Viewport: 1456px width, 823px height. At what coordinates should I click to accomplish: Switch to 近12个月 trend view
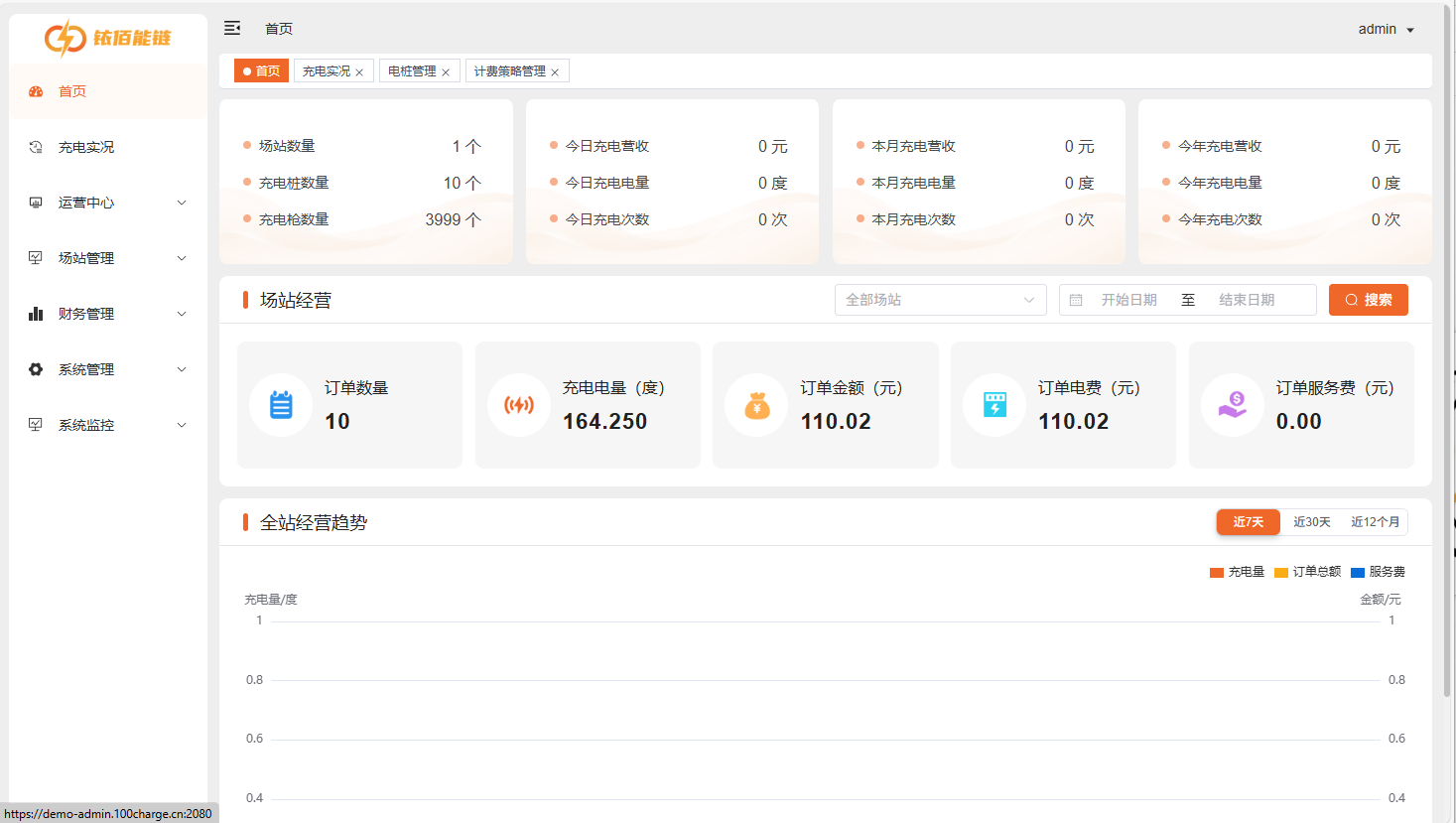click(1376, 521)
